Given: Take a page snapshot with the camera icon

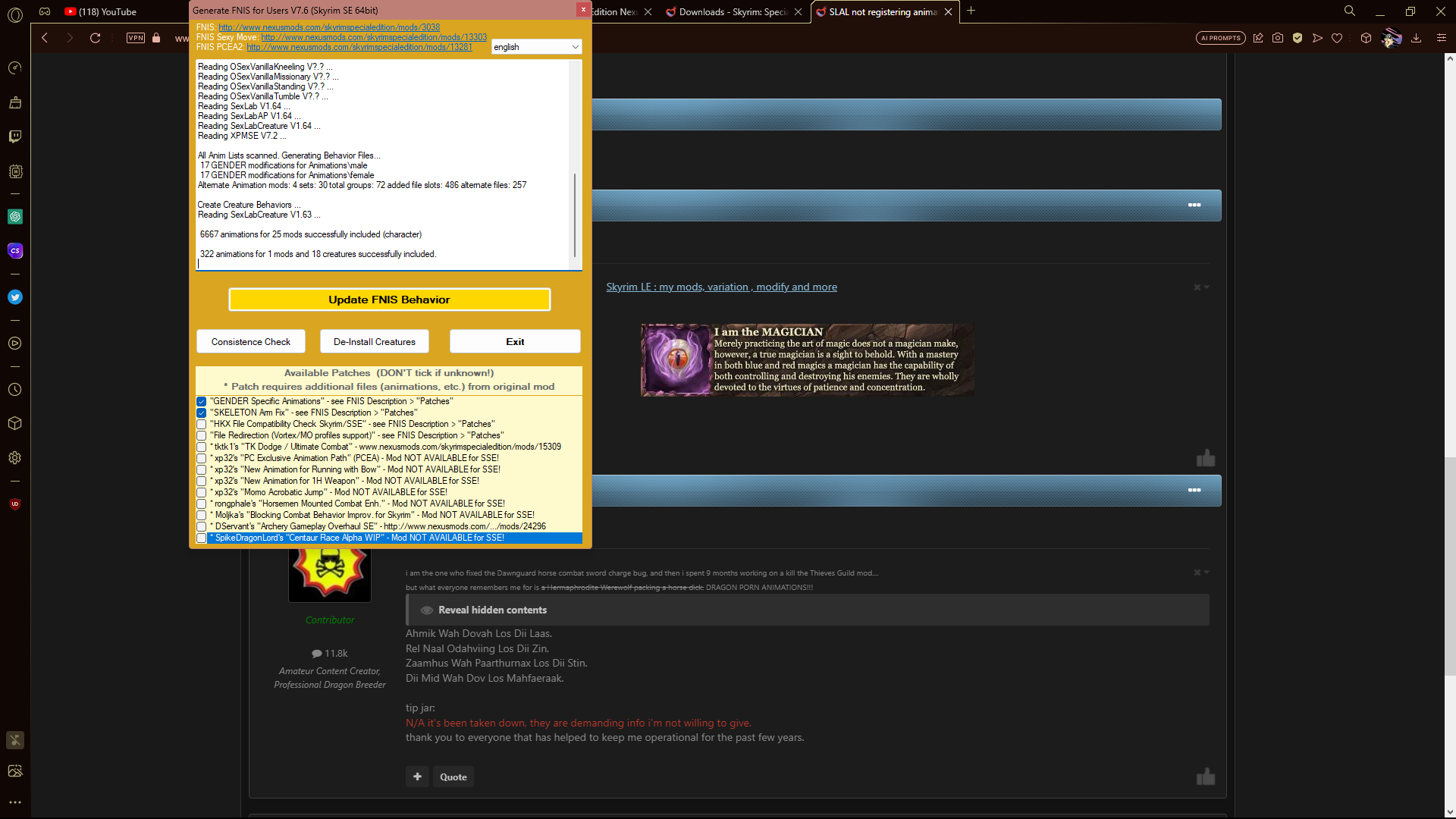Looking at the screenshot, I should pos(1278,37).
